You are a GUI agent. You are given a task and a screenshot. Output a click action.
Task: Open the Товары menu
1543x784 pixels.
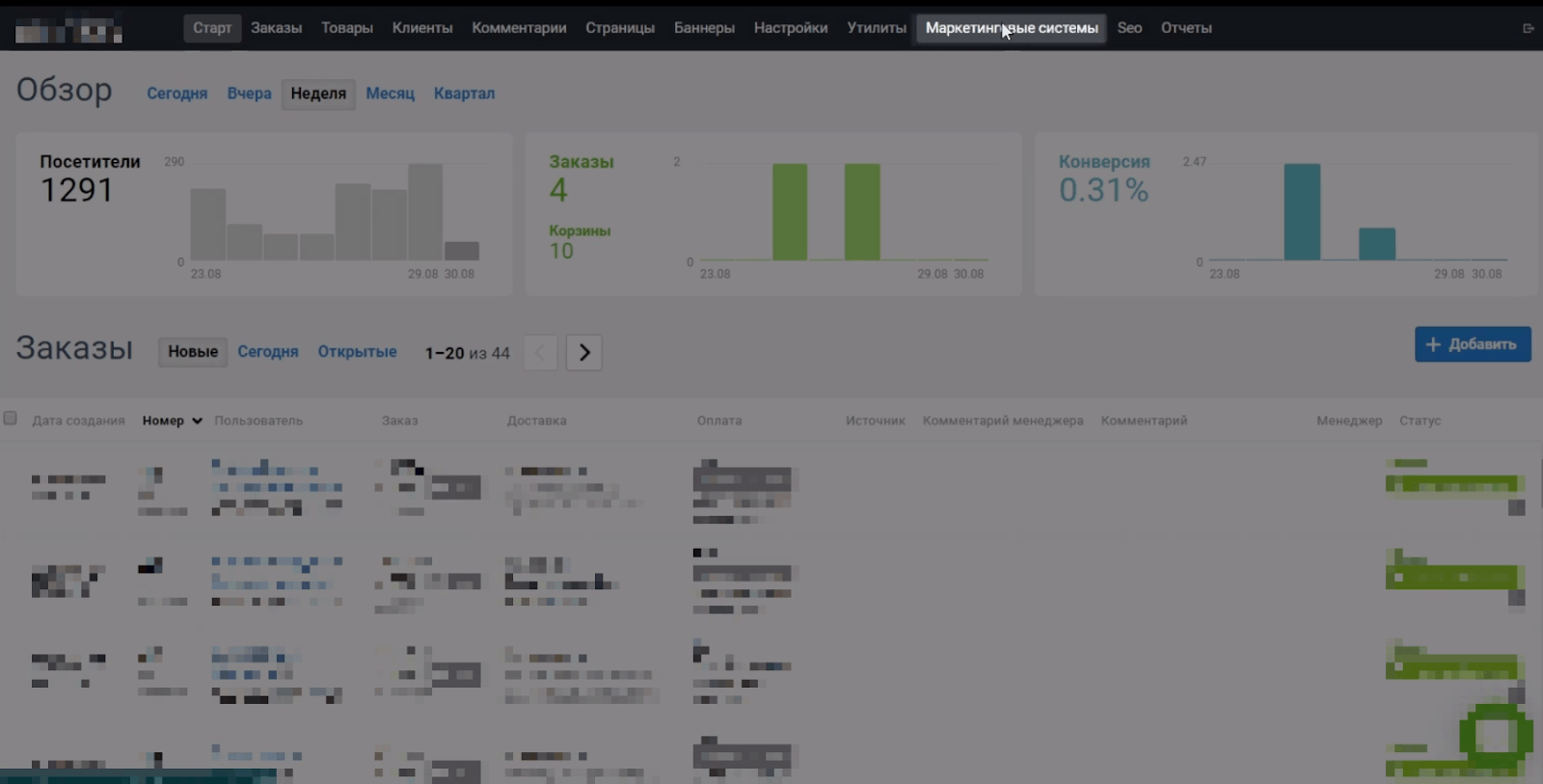346,28
